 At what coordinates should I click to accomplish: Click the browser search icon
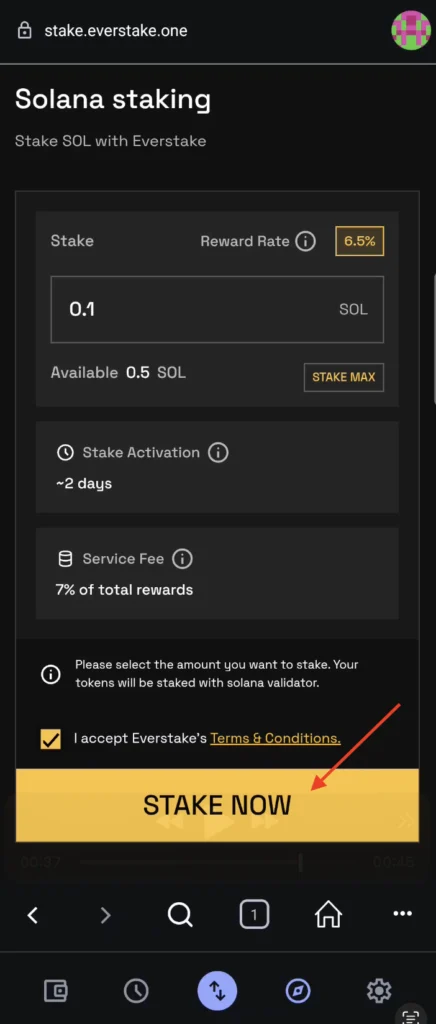180,914
